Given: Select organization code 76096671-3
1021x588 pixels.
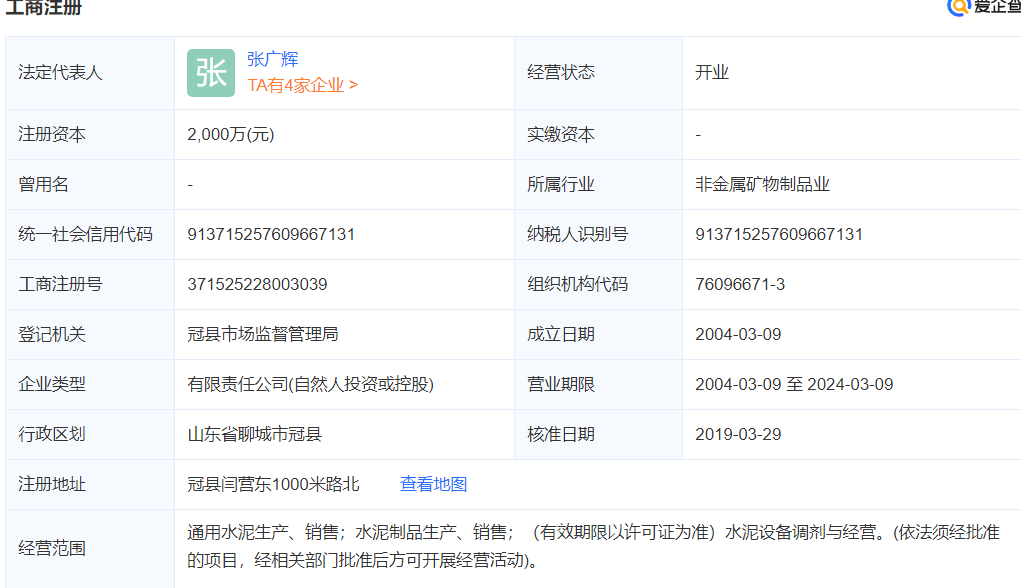Looking at the screenshot, I should tap(739, 284).
